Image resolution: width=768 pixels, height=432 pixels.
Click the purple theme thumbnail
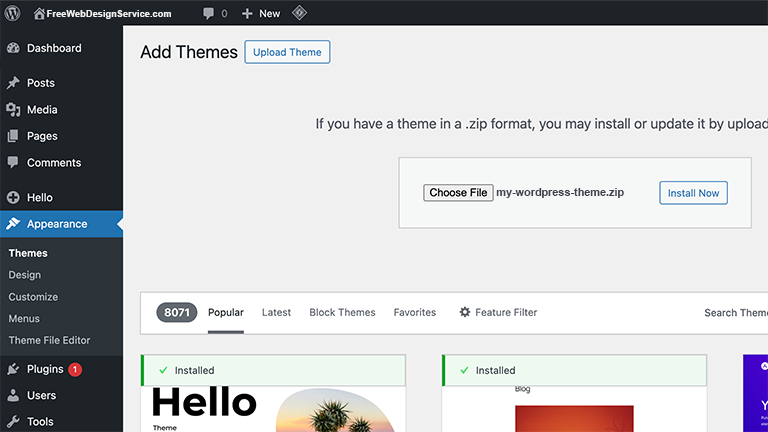[755, 393]
